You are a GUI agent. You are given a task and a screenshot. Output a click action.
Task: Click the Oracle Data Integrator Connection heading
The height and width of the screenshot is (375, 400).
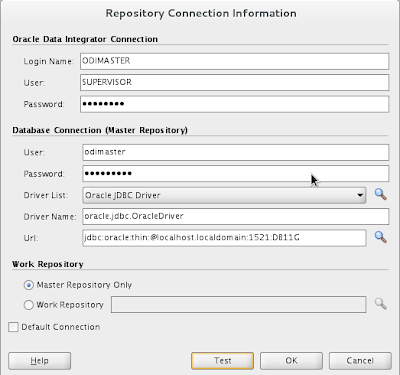pos(85,39)
